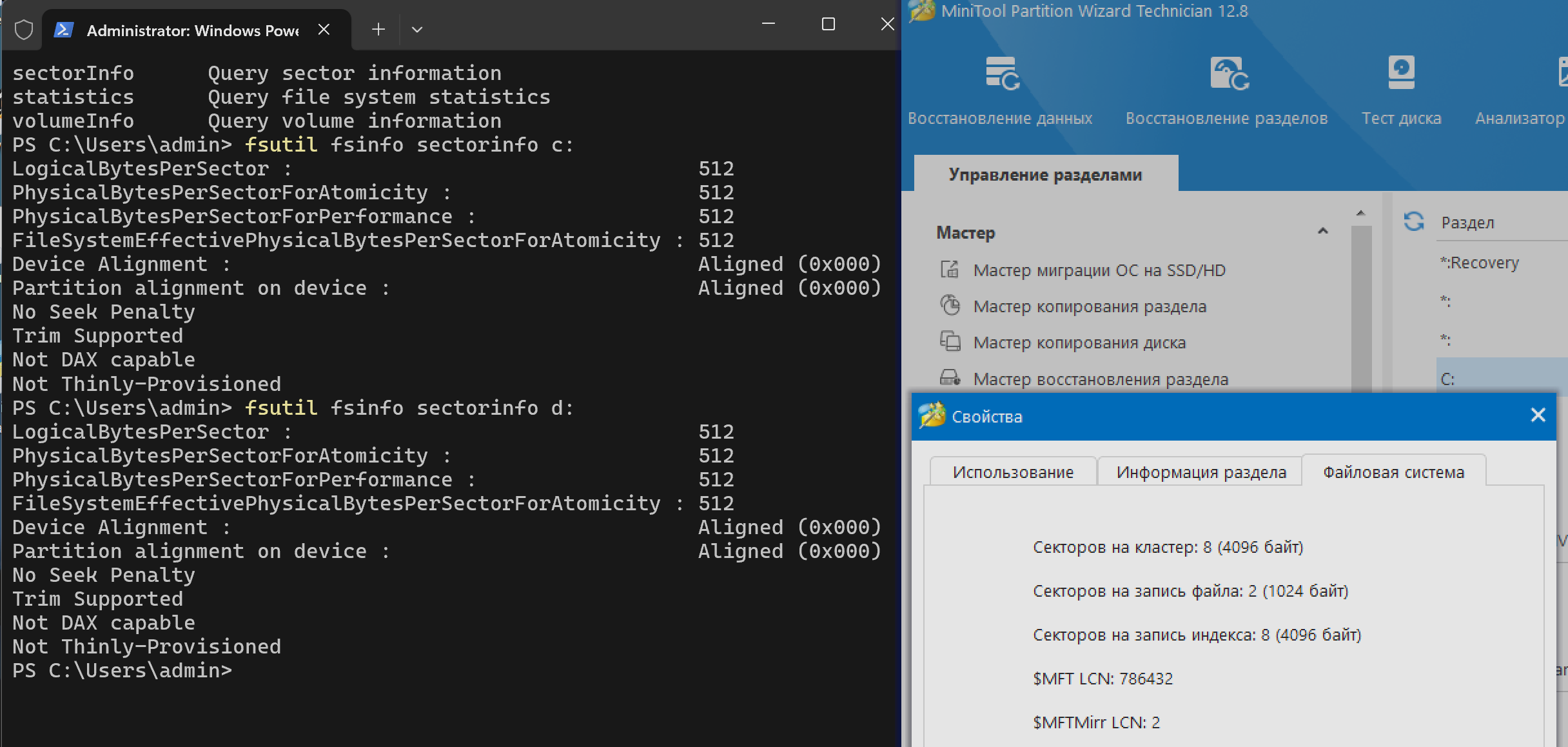
Task: Click the partition copy wizard (Мастер копирования раздела) icon
Action: tap(950, 305)
